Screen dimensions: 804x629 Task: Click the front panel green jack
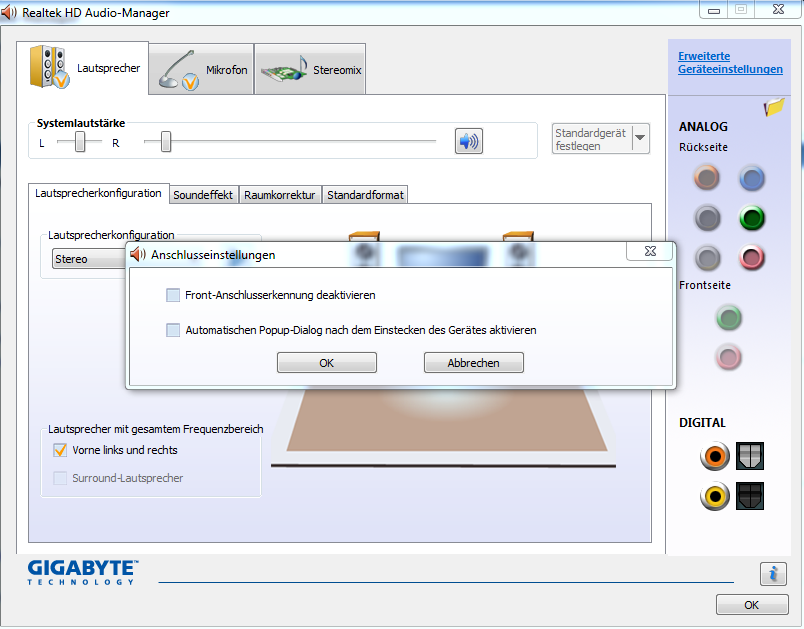[x=729, y=318]
